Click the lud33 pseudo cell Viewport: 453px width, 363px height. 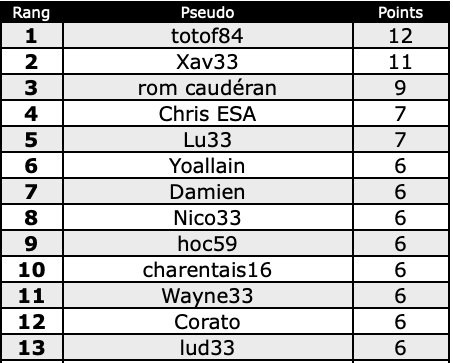tap(207, 348)
